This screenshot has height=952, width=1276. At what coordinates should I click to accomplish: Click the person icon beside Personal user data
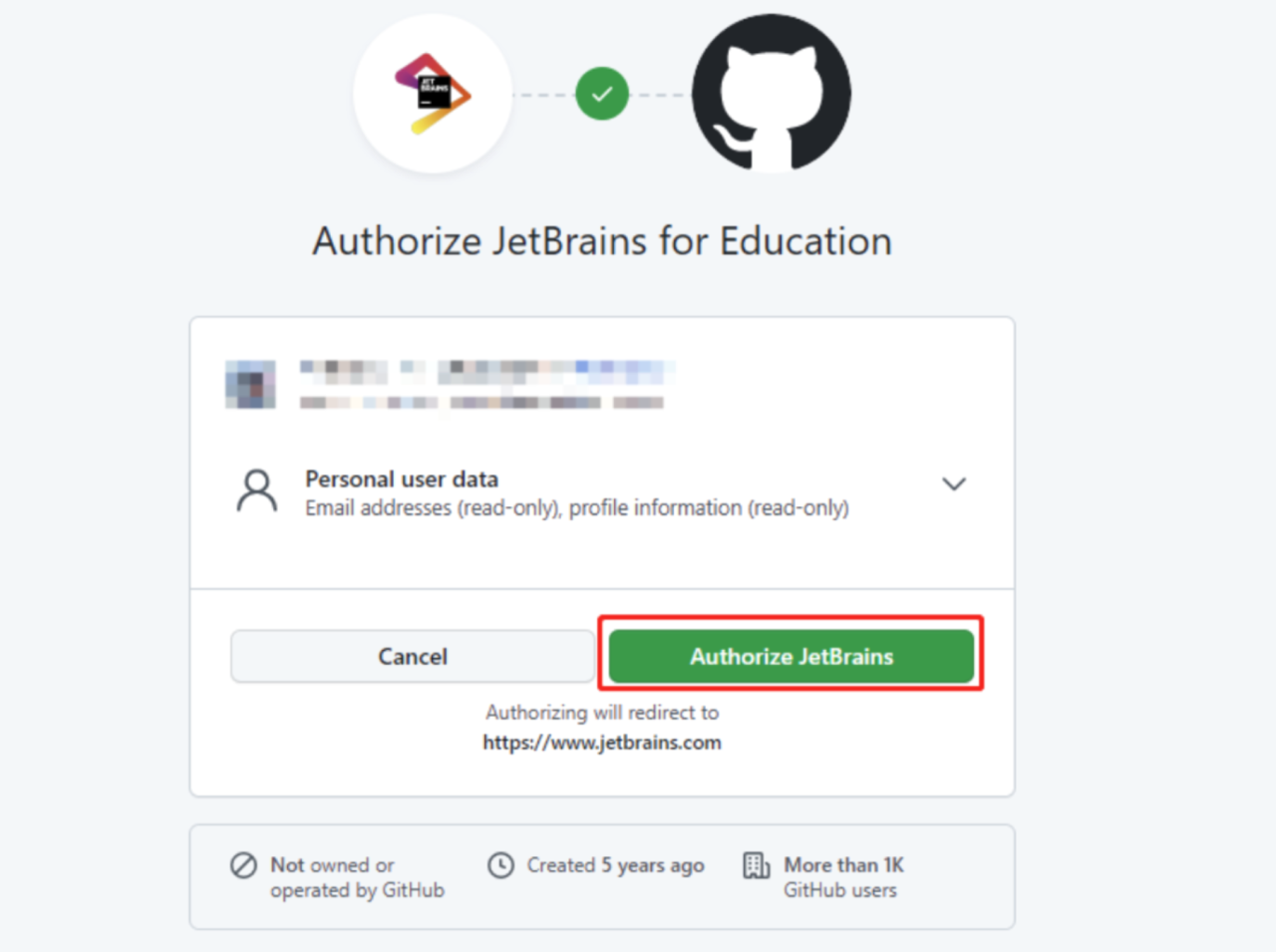[x=257, y=491]
